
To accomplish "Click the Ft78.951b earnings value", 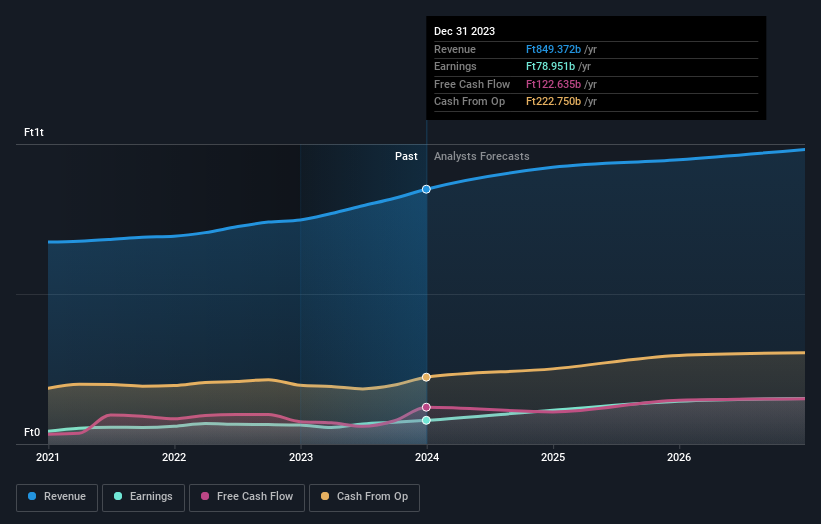I will point(550,66).
